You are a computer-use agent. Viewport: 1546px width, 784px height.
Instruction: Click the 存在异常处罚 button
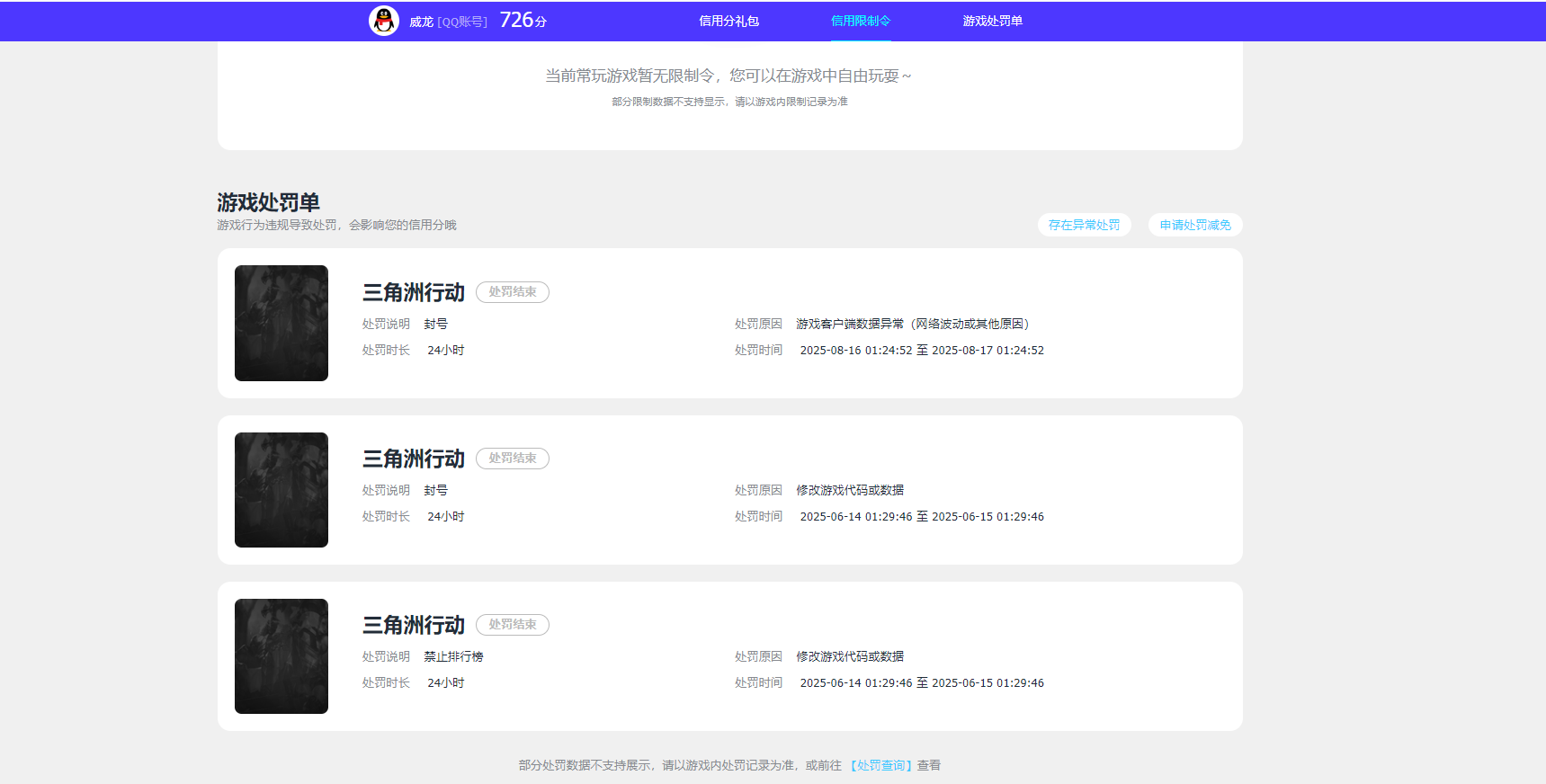[x=1085, y=225]
